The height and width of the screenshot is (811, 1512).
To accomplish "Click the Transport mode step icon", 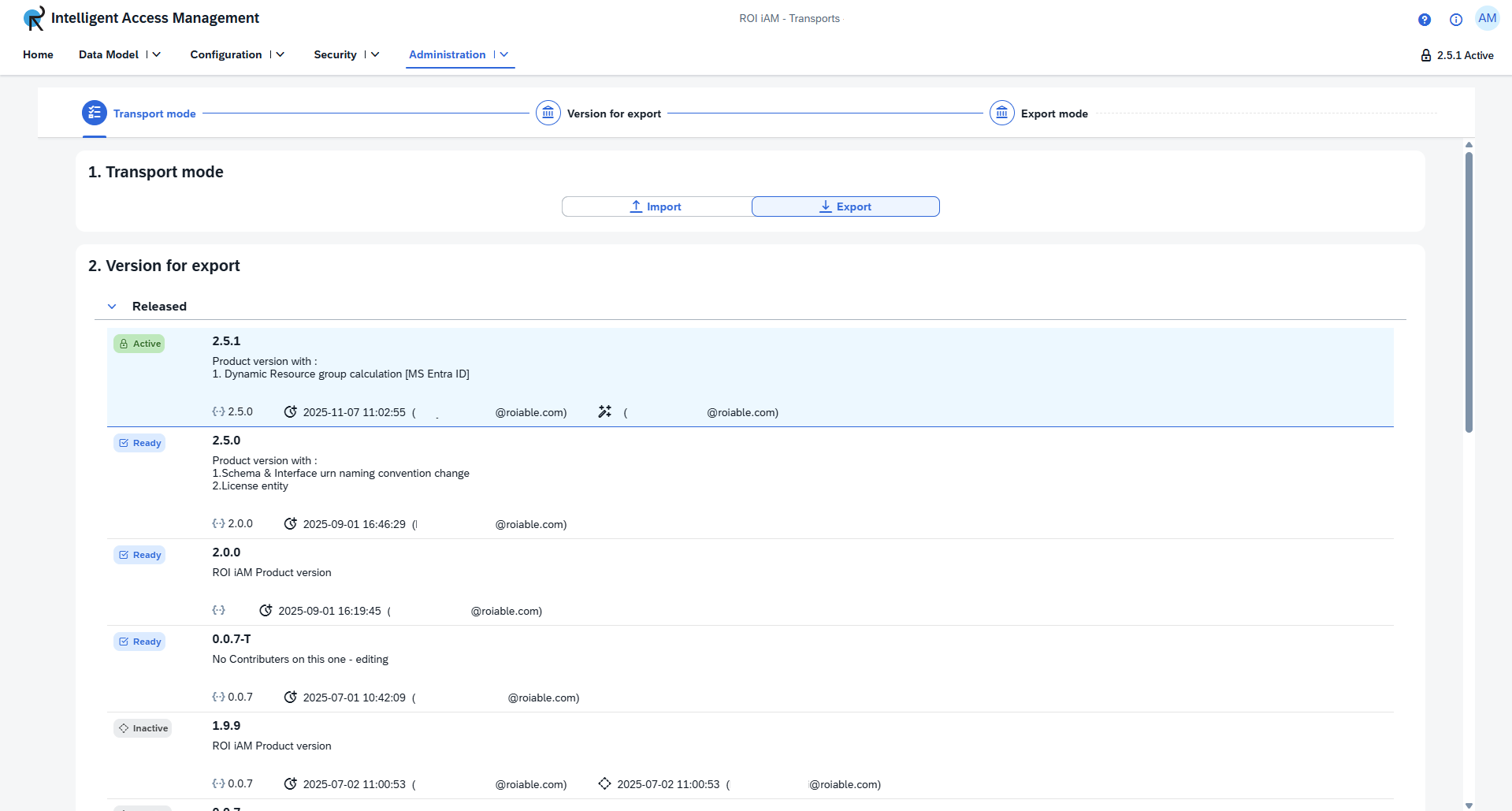I will pyautogui.click(x=94, y=113).
